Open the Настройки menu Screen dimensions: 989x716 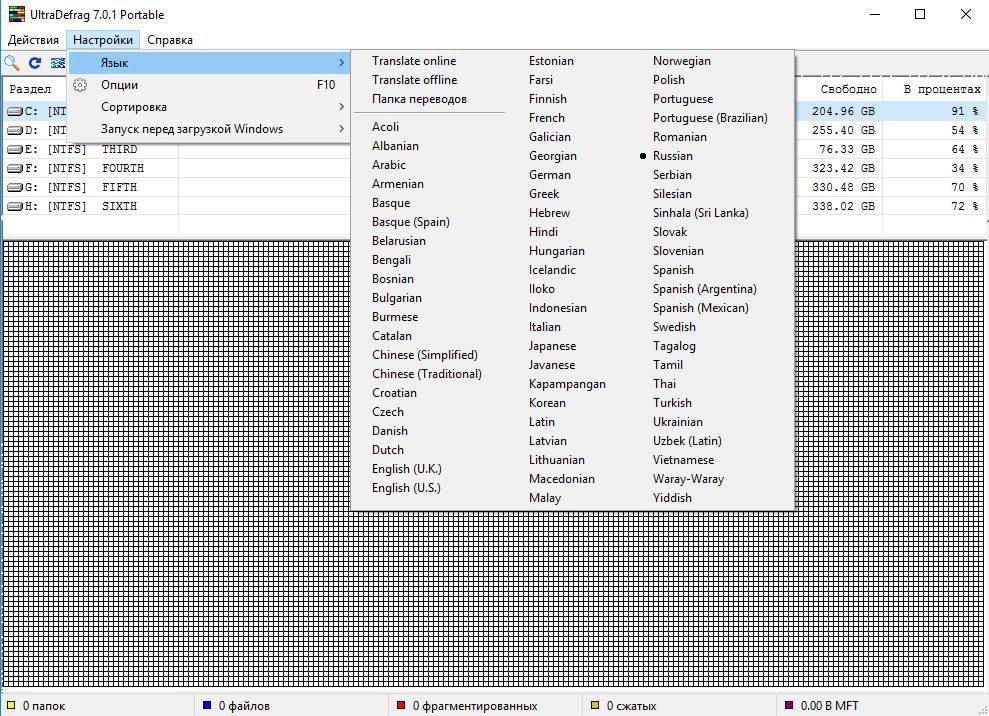tap(103, 40)
